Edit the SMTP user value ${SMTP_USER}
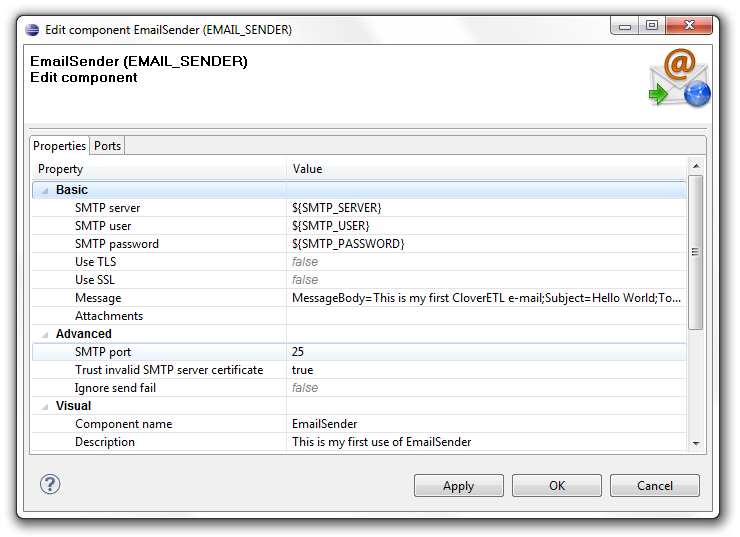The height and width of the screenshot is (537, 740). tap(486, 226)
